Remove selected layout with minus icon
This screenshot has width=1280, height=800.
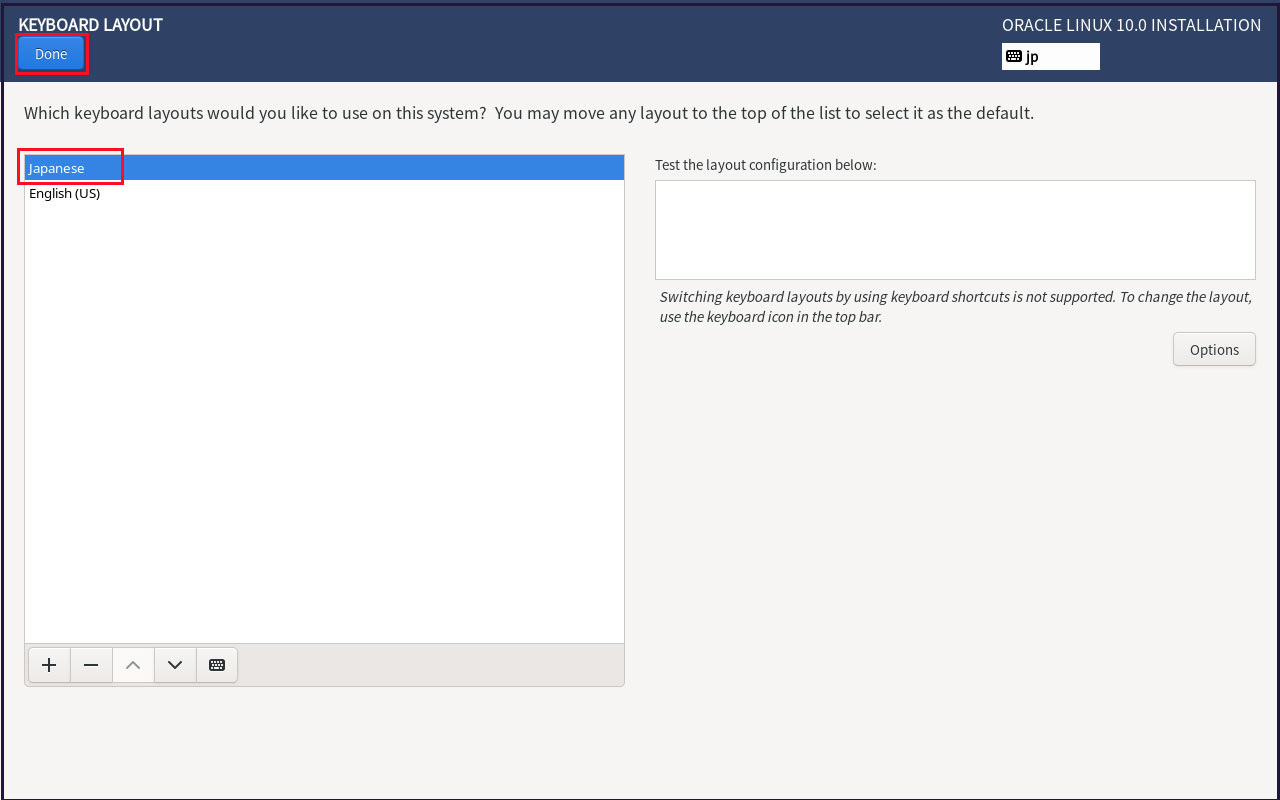coord(91,665)
